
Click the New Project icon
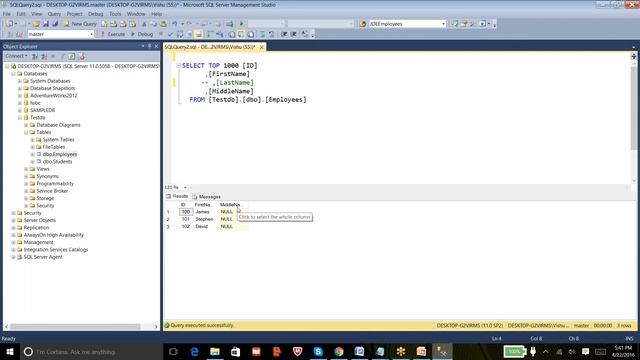9,24
